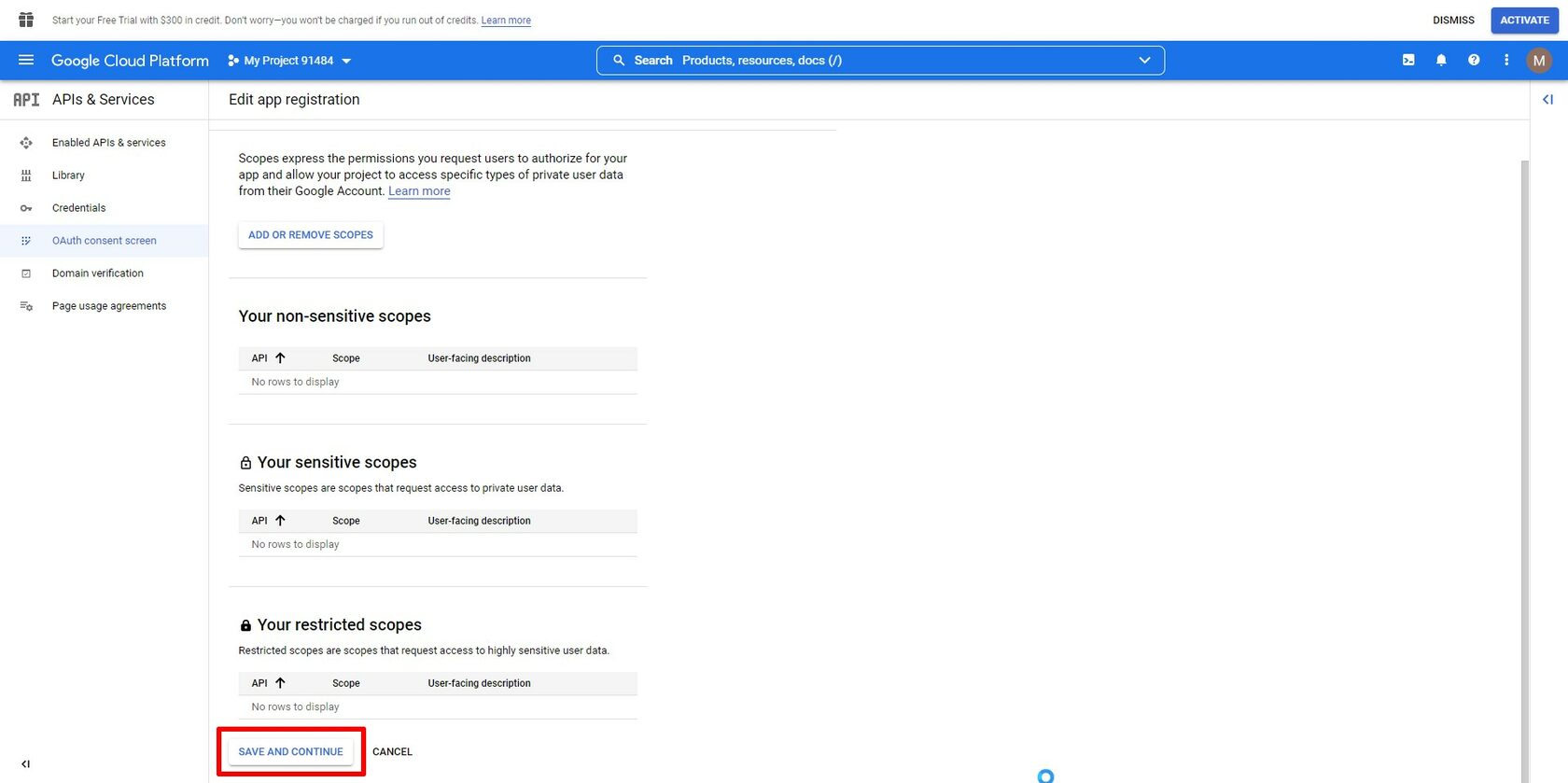Activate Cloud Shell terminal icon
Image resolution: width=1568 pixels, height=783 pixels.
tap(1408, 60)
